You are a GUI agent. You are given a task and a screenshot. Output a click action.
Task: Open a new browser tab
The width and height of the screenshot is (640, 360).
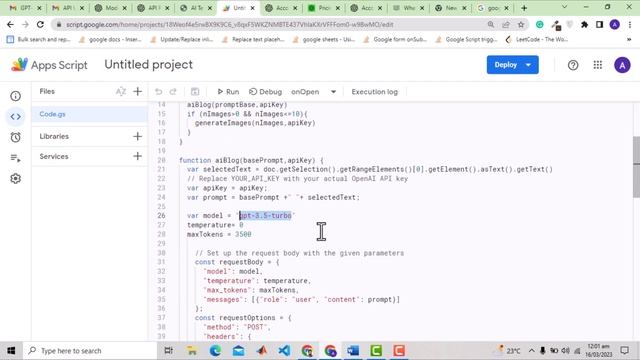(524, 8)
